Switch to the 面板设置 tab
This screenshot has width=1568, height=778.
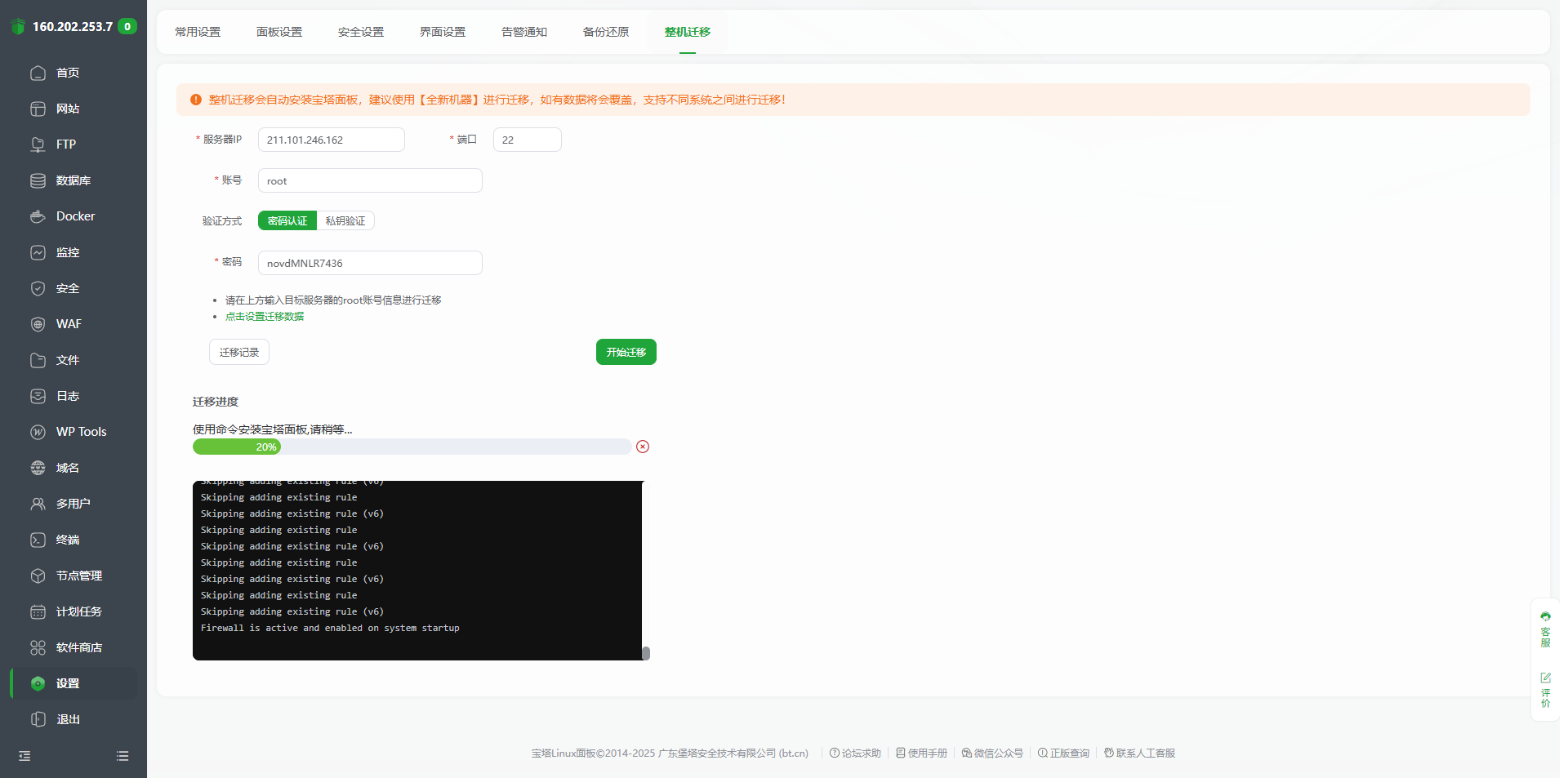278,32
